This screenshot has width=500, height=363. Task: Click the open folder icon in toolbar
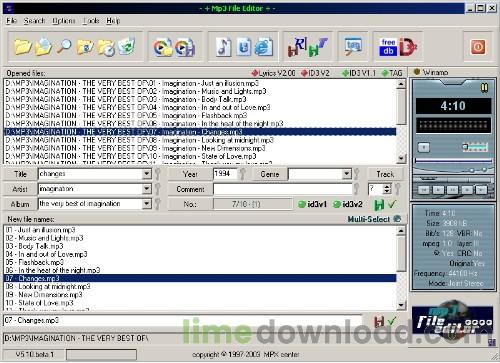coord(23,47)
